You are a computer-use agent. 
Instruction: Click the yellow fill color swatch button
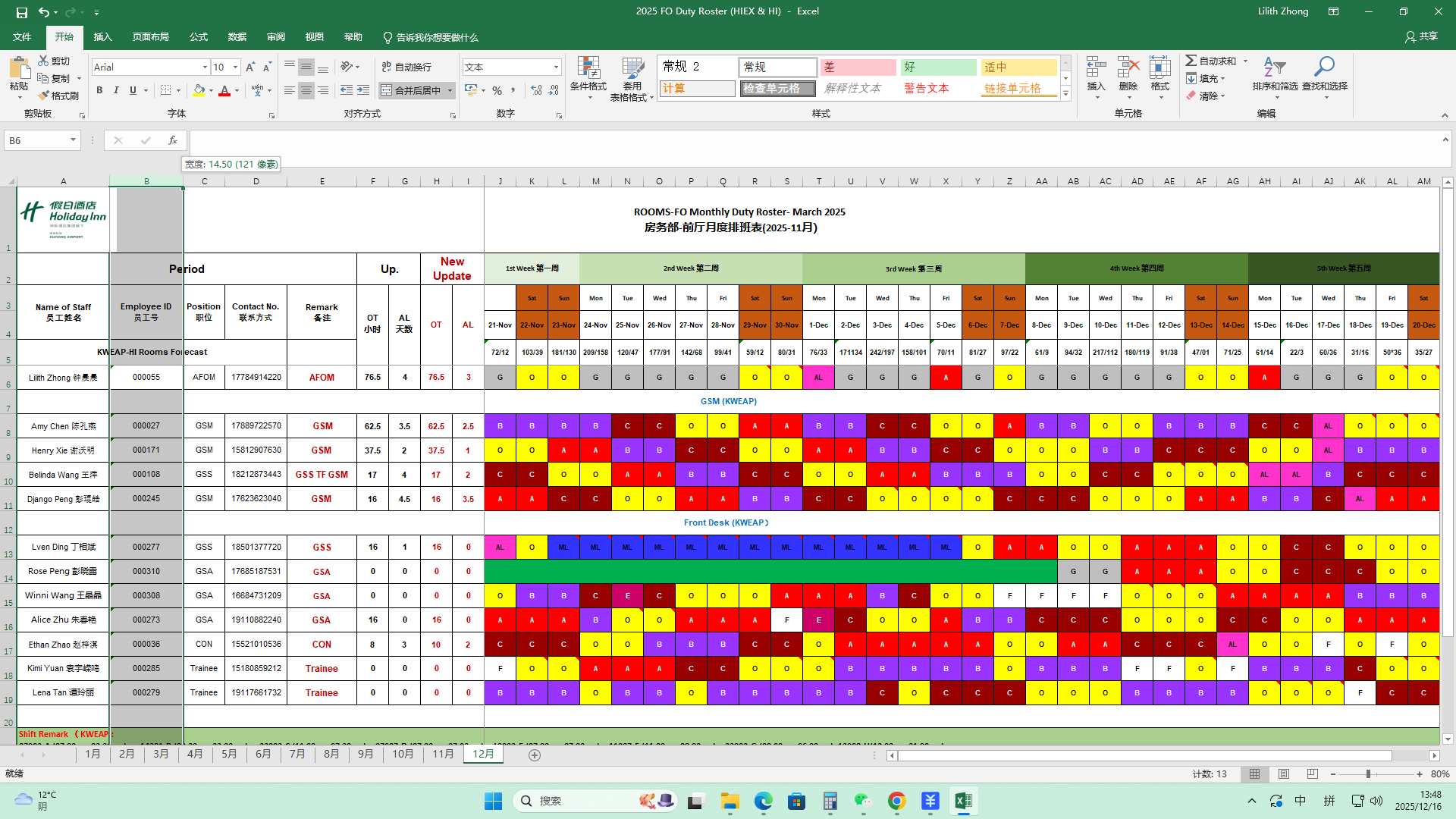[x=199, y=90]
